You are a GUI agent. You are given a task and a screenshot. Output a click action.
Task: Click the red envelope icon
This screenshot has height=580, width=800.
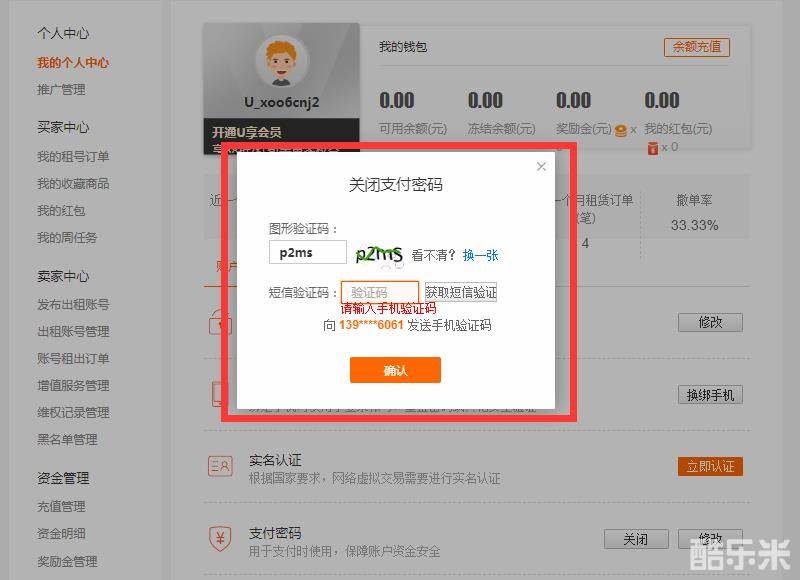coord(652,147)
